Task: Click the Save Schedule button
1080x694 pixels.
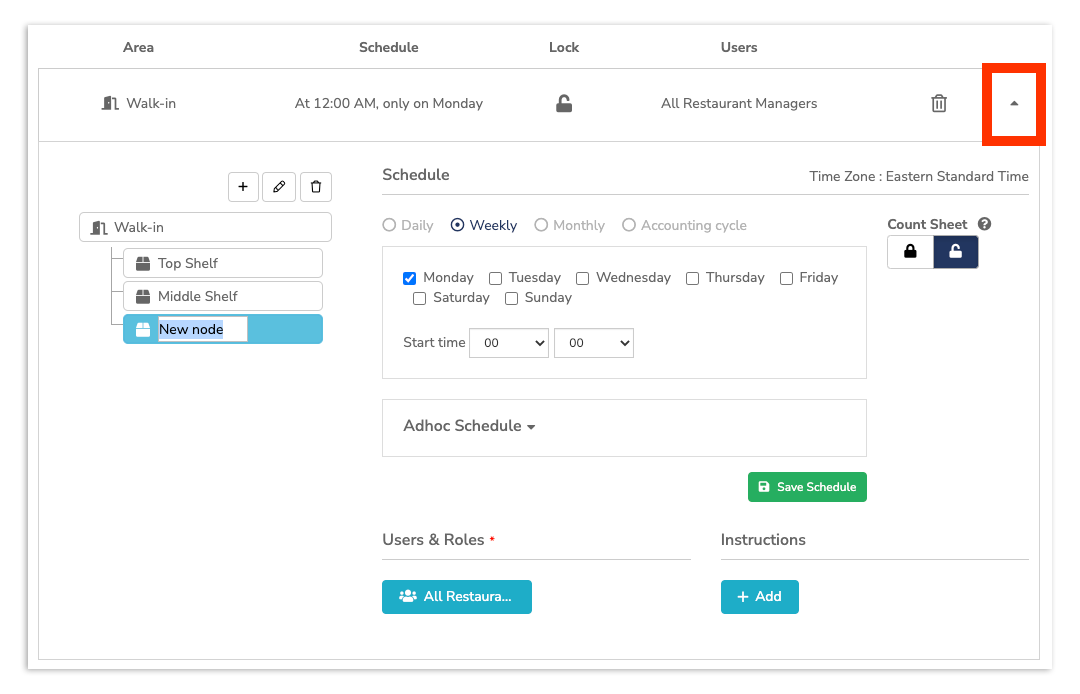Action: tap(807, 487)
